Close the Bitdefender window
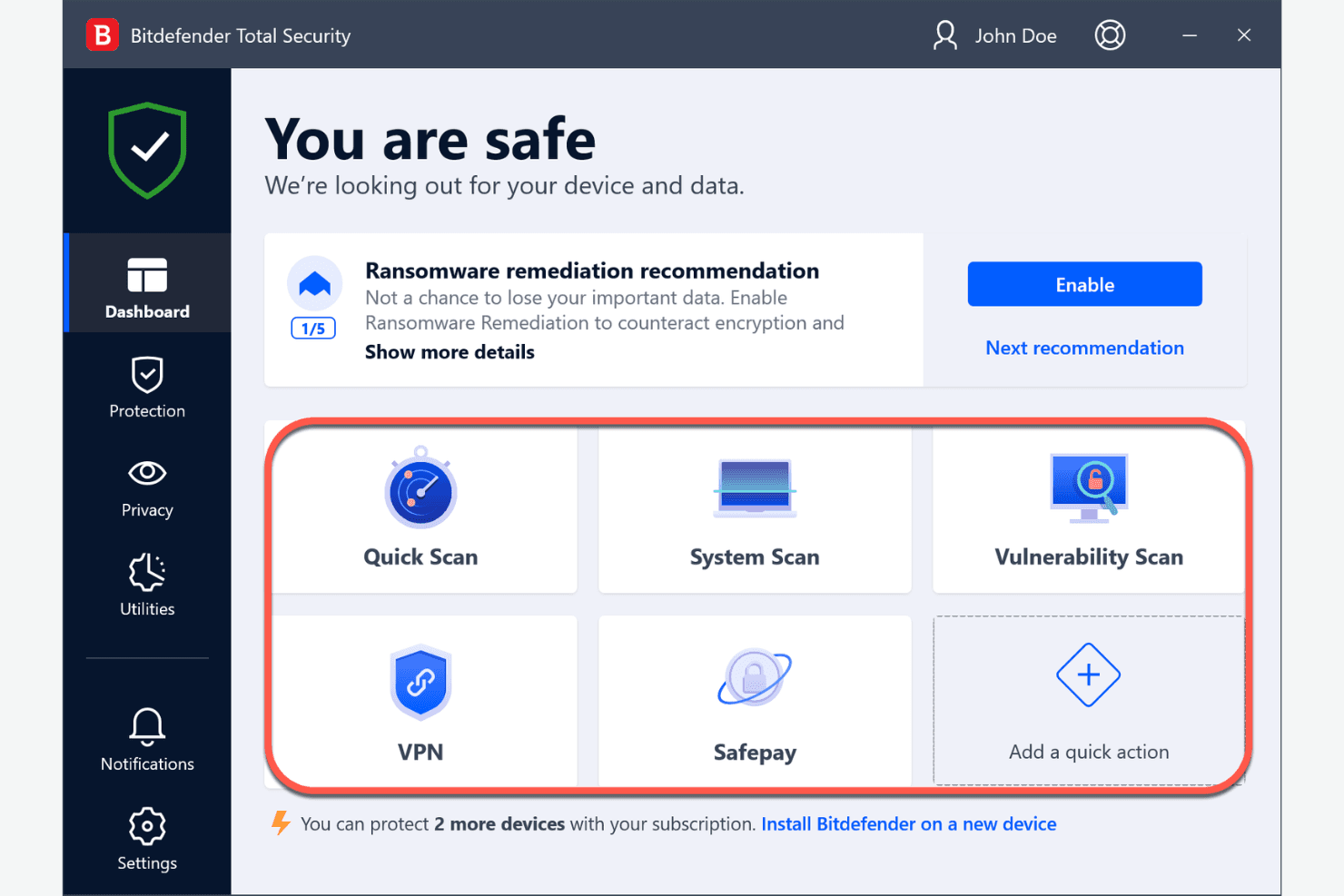The width and height of the screenshot is (1344, 896). 1244,35
